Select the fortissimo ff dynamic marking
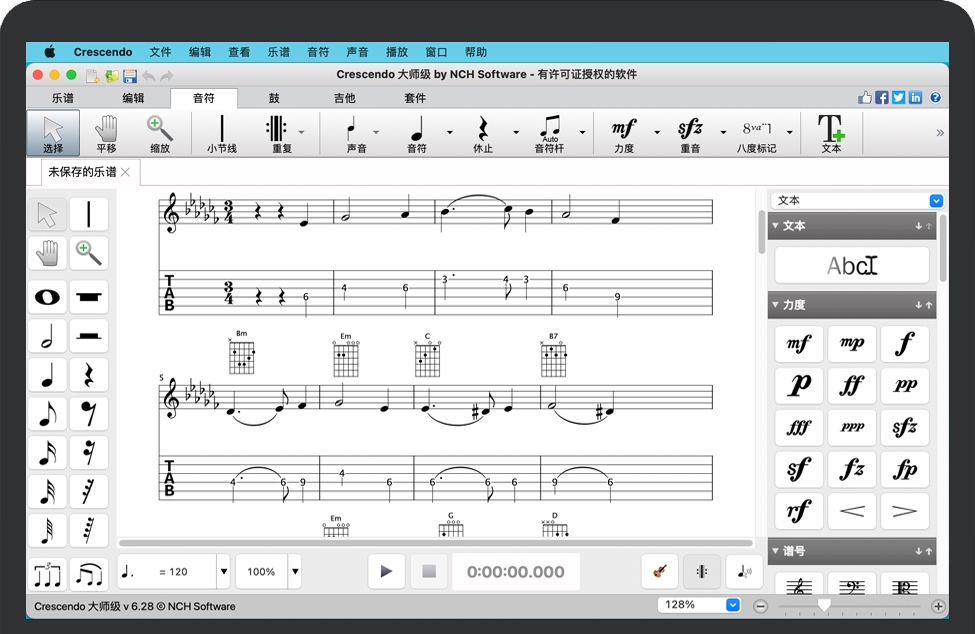This screenshot has height=634, width=975. 851,385
